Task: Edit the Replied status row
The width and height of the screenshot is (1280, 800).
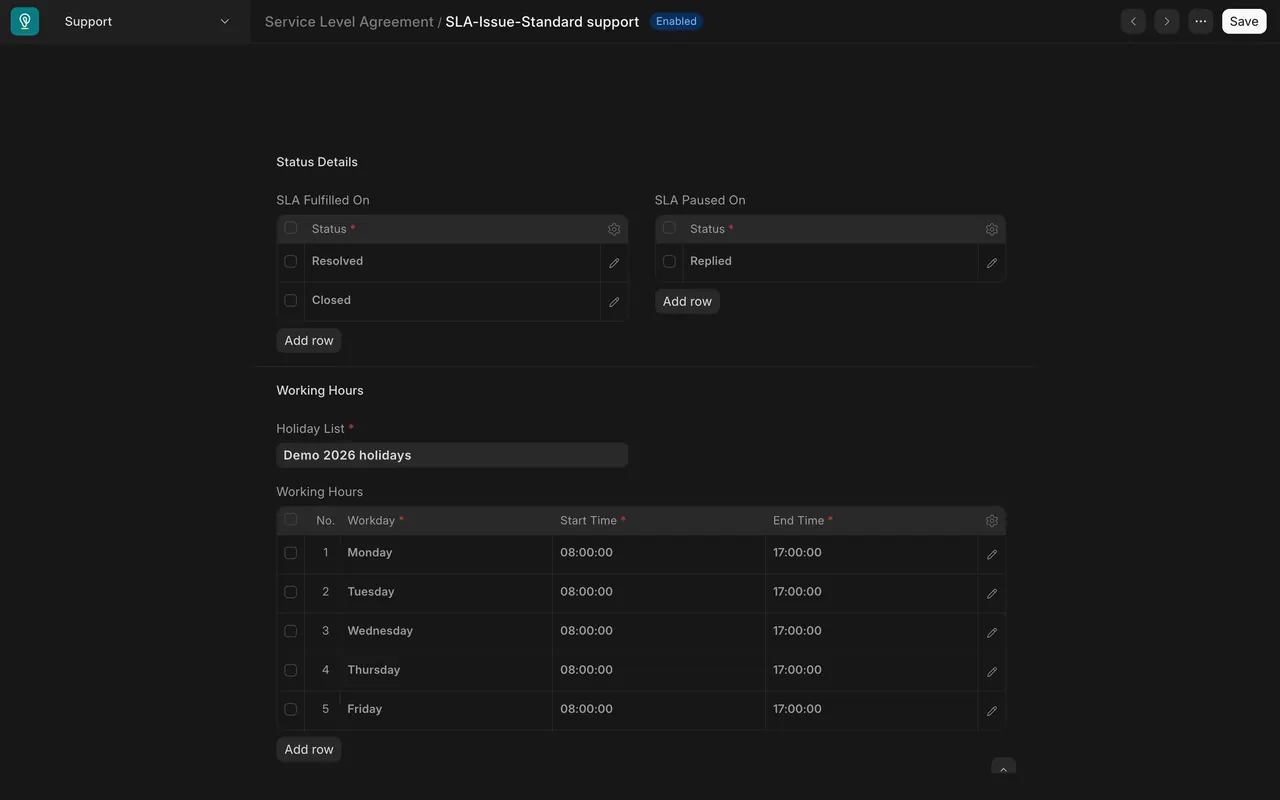Action: click(x=992, y=263)
